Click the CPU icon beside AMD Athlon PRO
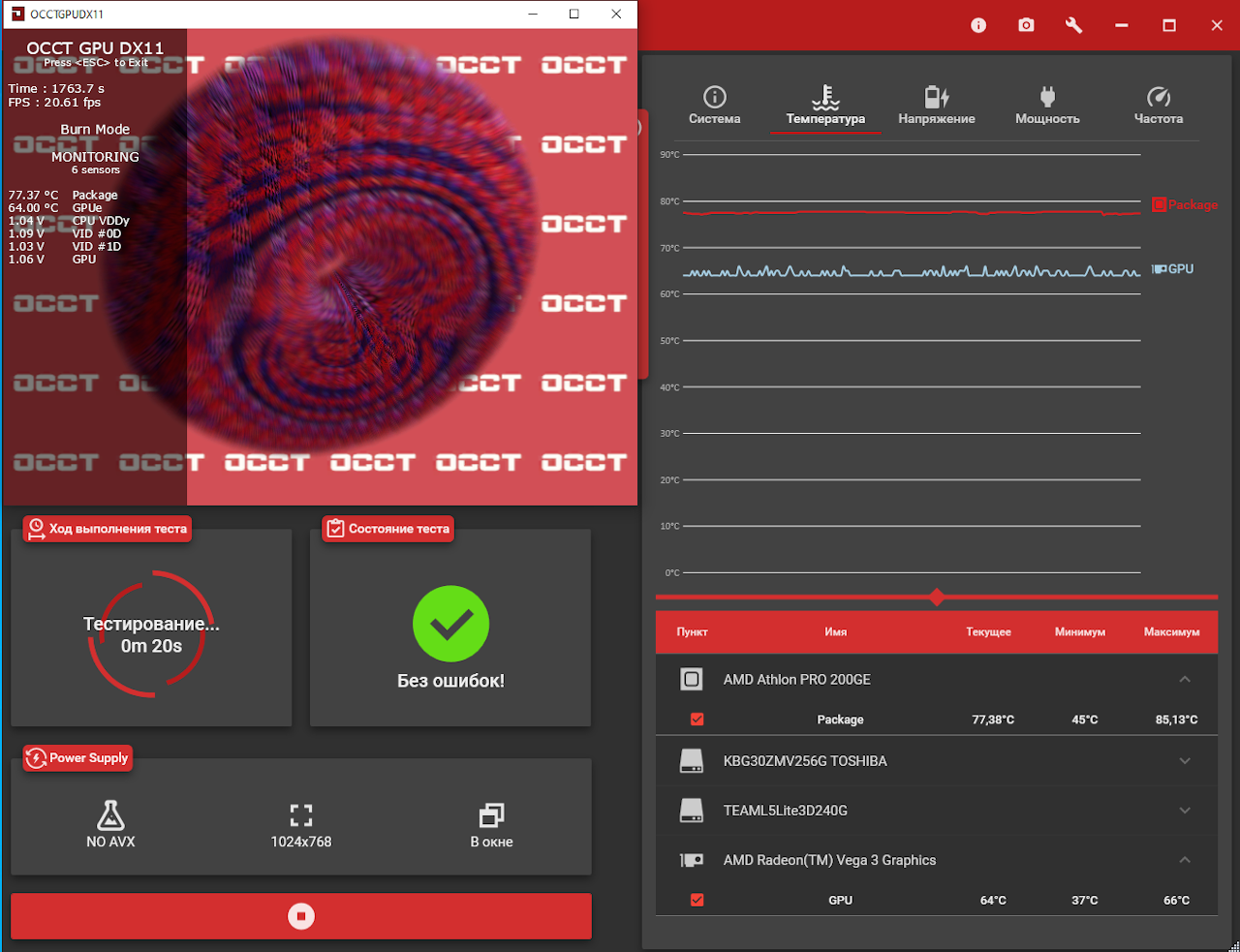Viewport: 1240px width, 952px height. tap(692, 679)
